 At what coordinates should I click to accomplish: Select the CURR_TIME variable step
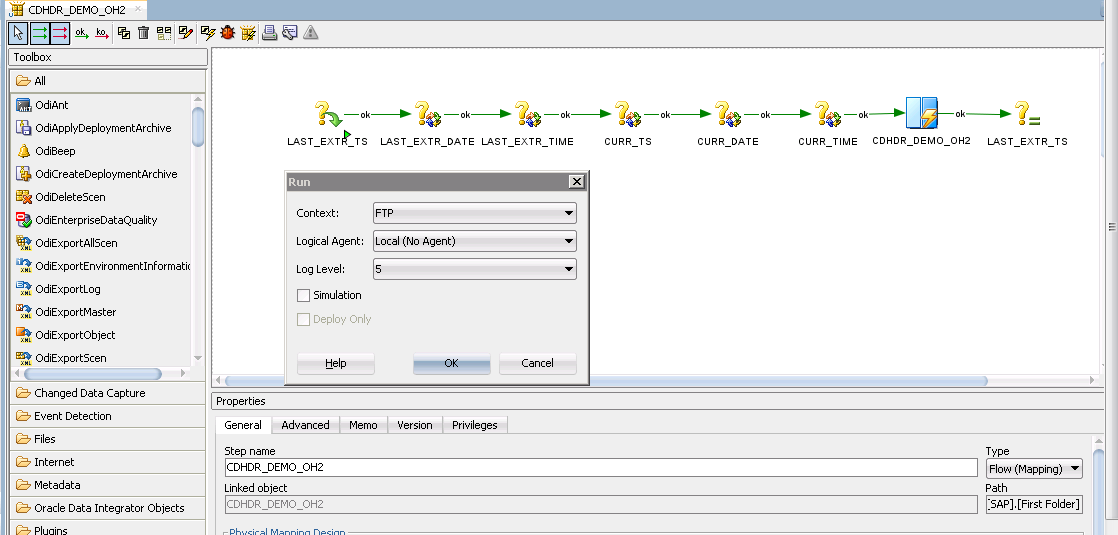828,115
